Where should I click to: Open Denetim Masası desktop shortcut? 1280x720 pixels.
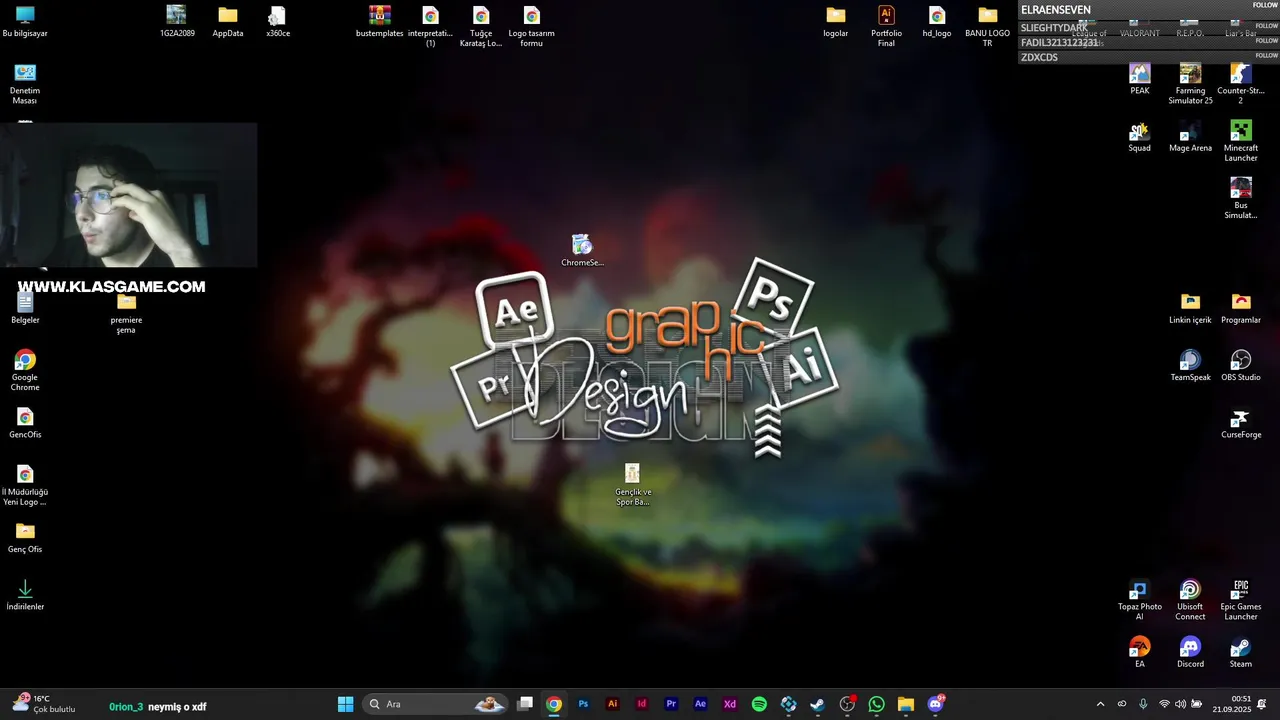(25, 83)
